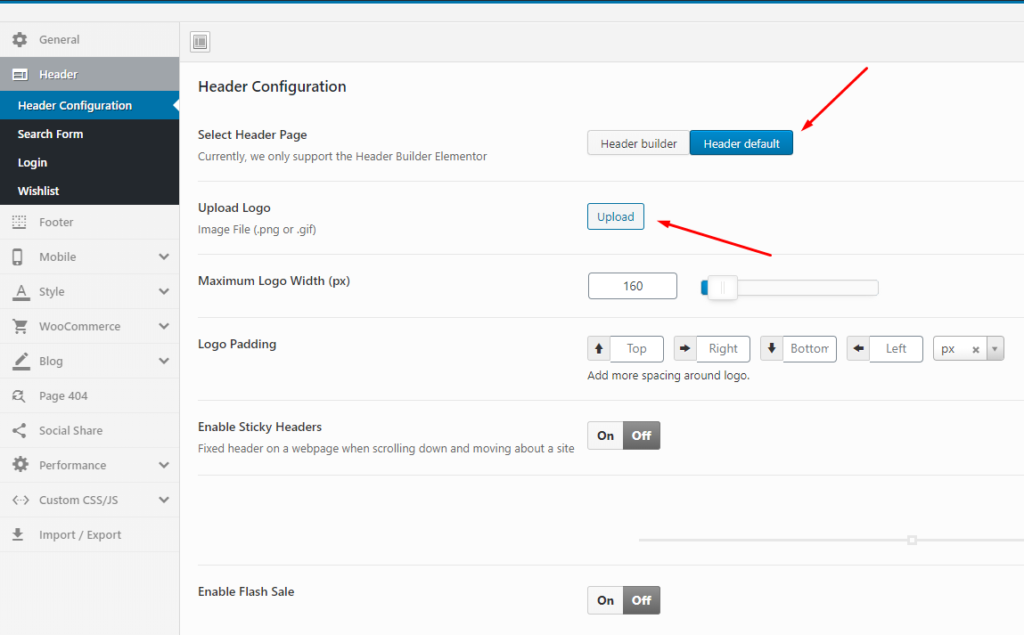Click the Performance gear icon
Screen dimensions: 1024x635
pyautogui.click(x=20, y=464)
